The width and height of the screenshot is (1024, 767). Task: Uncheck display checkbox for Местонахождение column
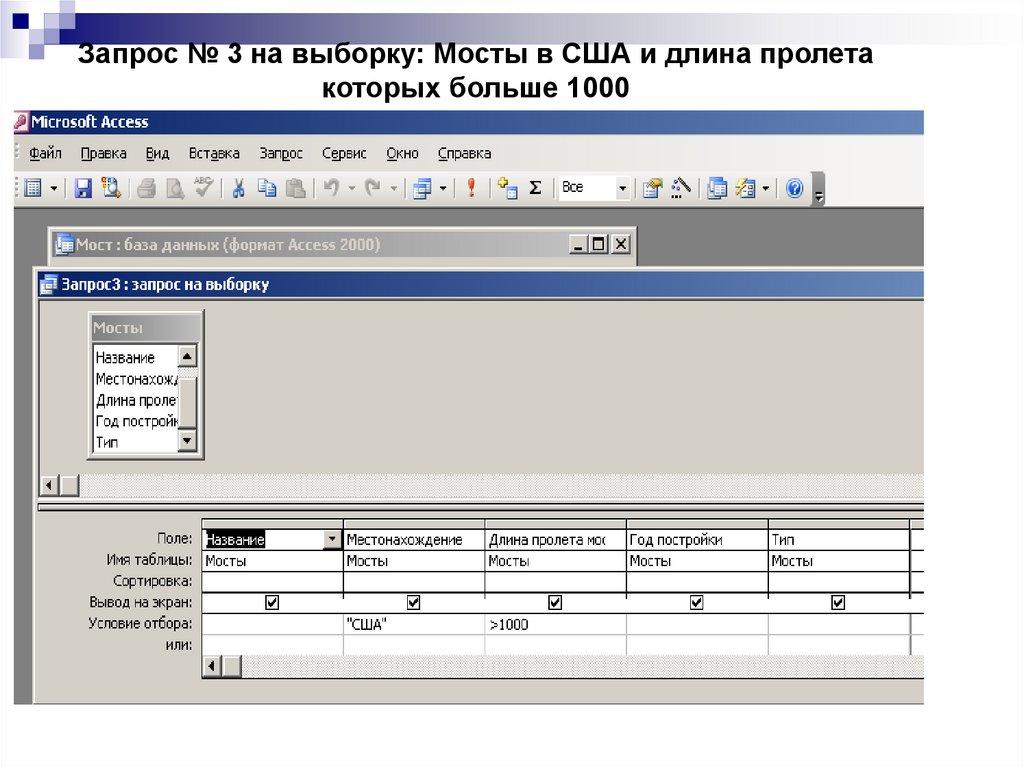[x=414, y=603]
